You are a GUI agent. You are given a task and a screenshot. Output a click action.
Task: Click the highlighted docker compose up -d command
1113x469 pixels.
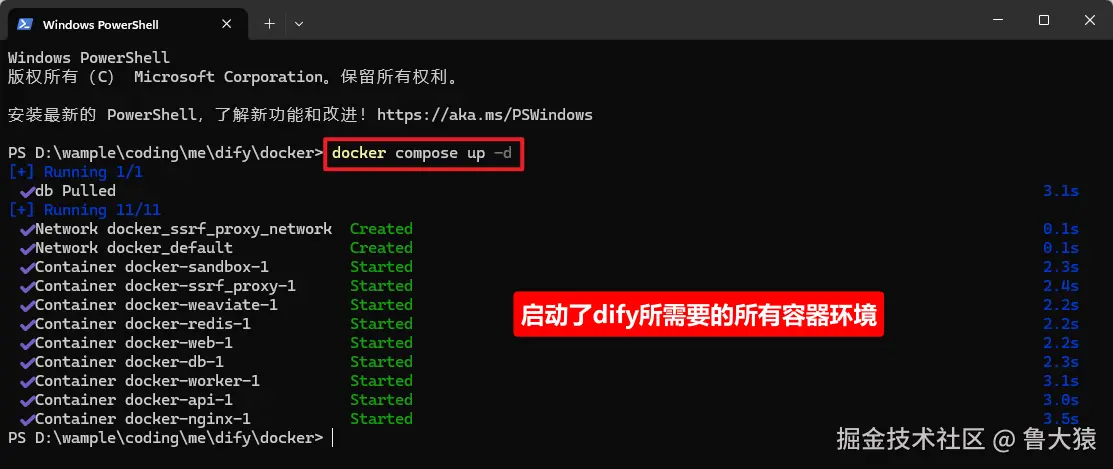(424, 153)
